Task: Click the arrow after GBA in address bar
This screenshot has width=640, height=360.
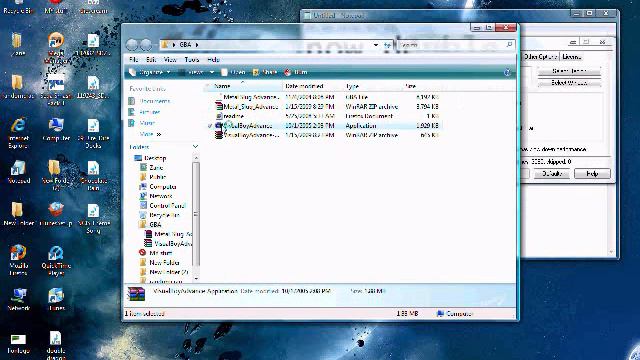Action: coord(197,44)
